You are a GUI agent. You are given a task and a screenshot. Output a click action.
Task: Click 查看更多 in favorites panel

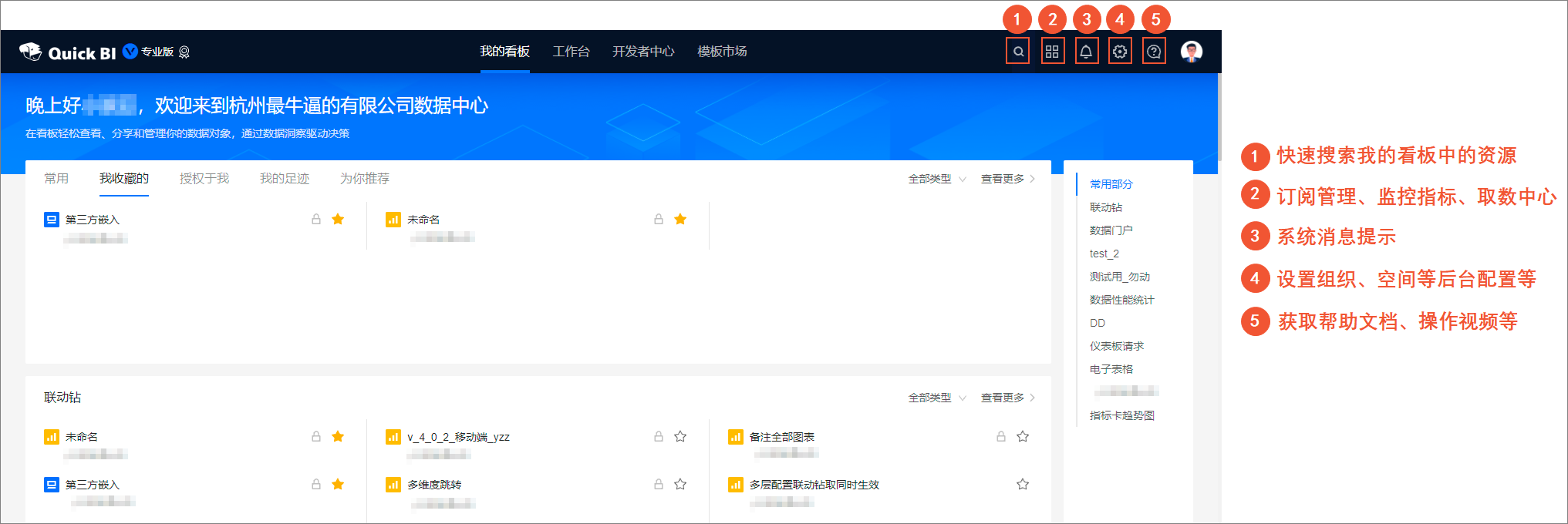coord(1008,179)
